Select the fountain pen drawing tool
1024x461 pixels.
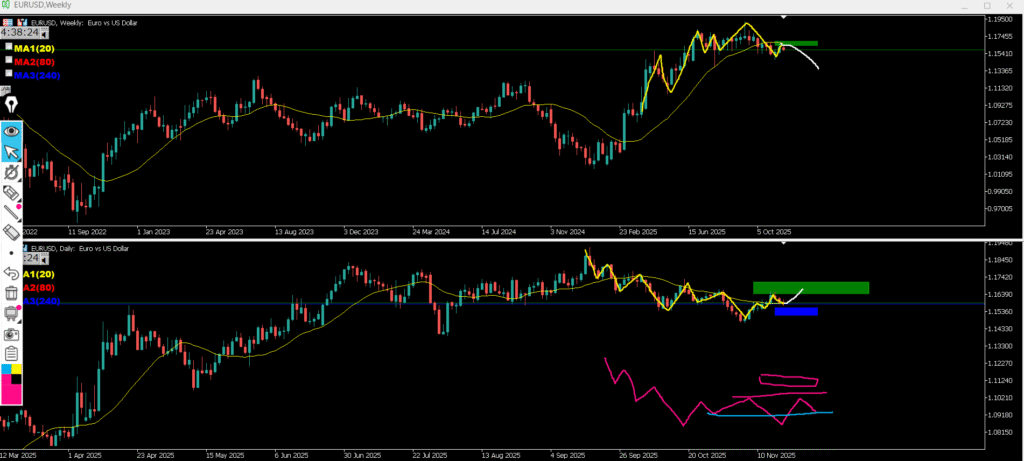pos(12,104)
